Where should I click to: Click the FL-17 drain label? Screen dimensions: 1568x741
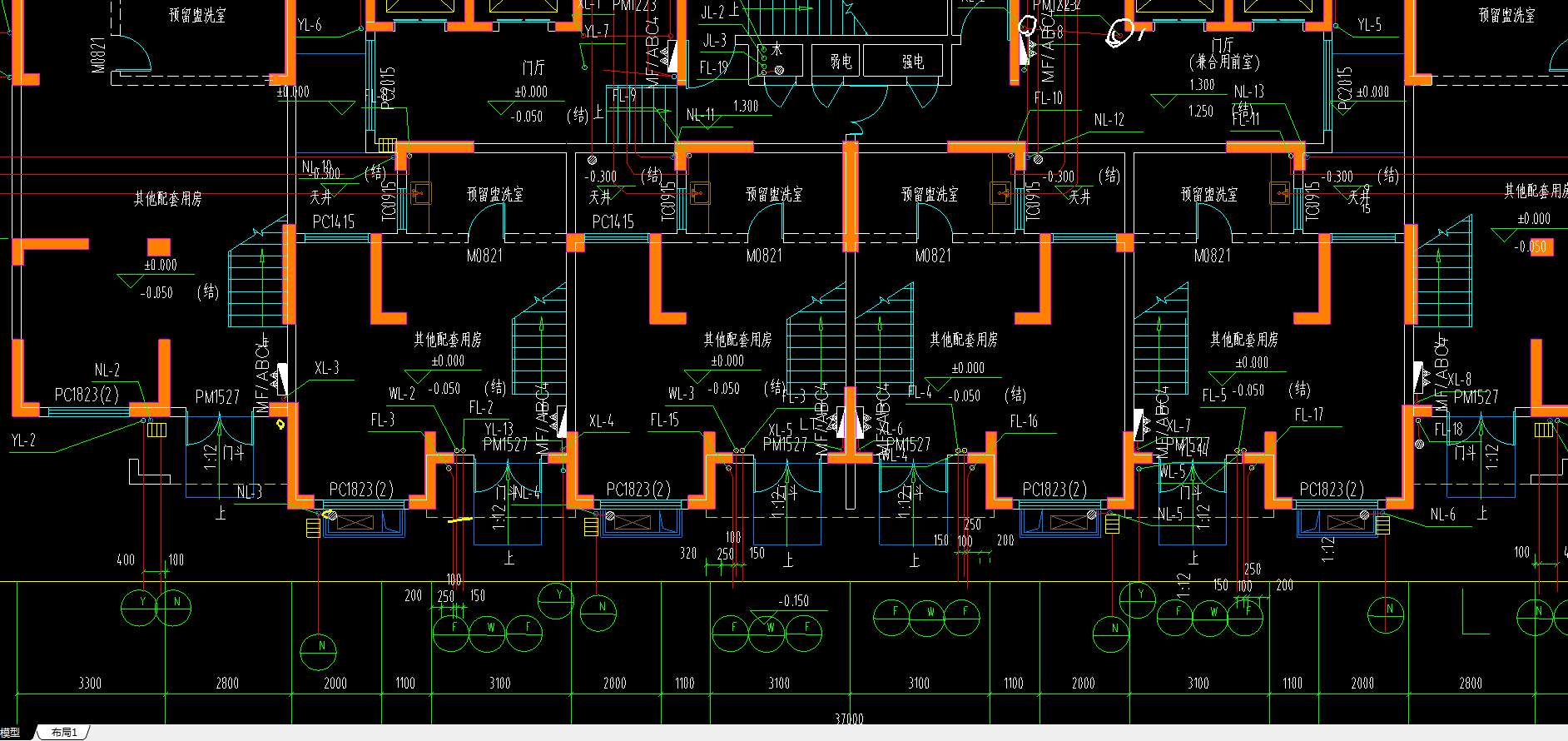pyautogui.click(x=1309, y=415)
